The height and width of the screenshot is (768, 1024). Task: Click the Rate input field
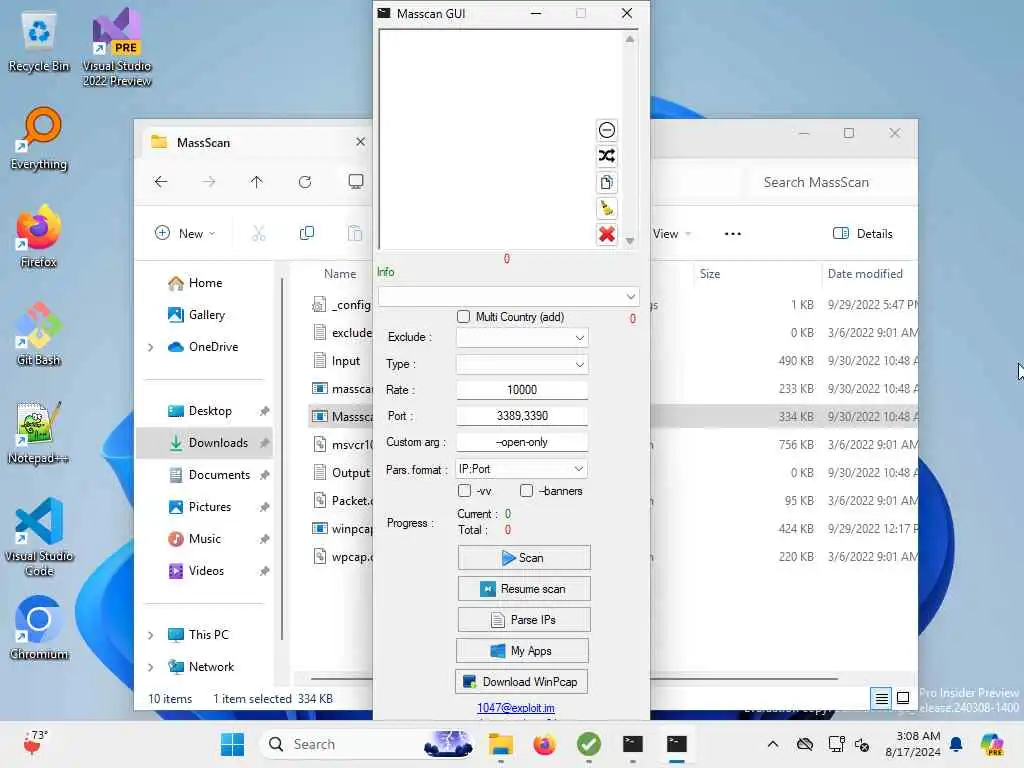(522, 390)
